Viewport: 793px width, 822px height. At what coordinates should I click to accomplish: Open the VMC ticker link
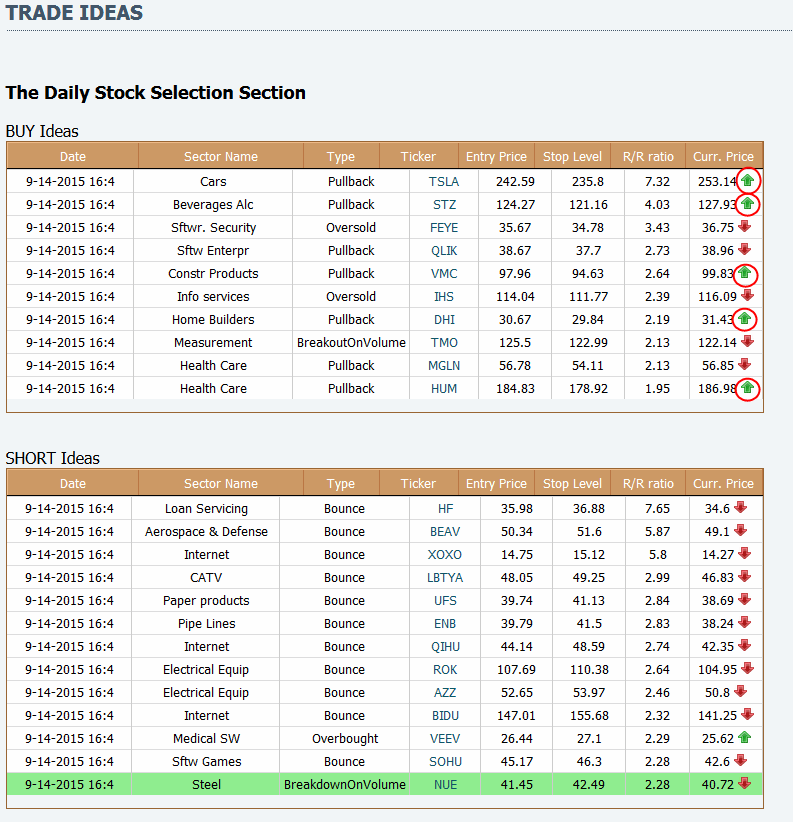click(444, 274)
